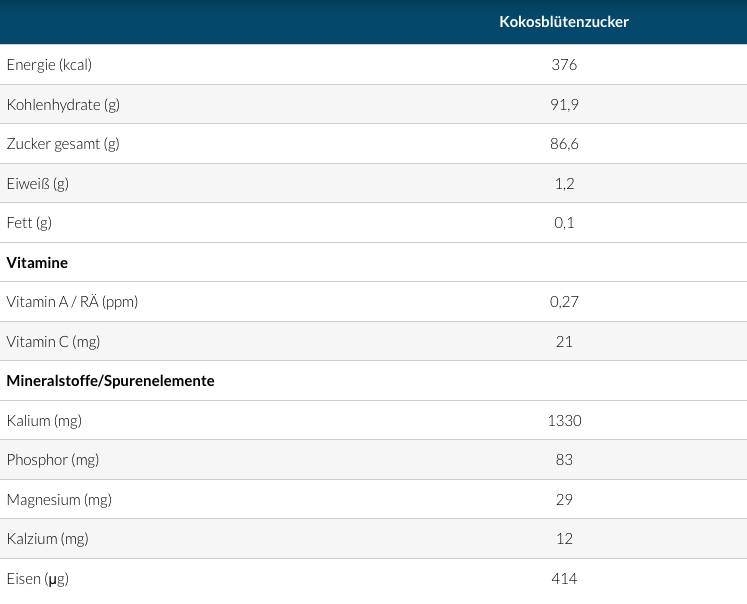Click the 86,6 sugar value
The image size is (747, 604).
(x=564, y=144)
